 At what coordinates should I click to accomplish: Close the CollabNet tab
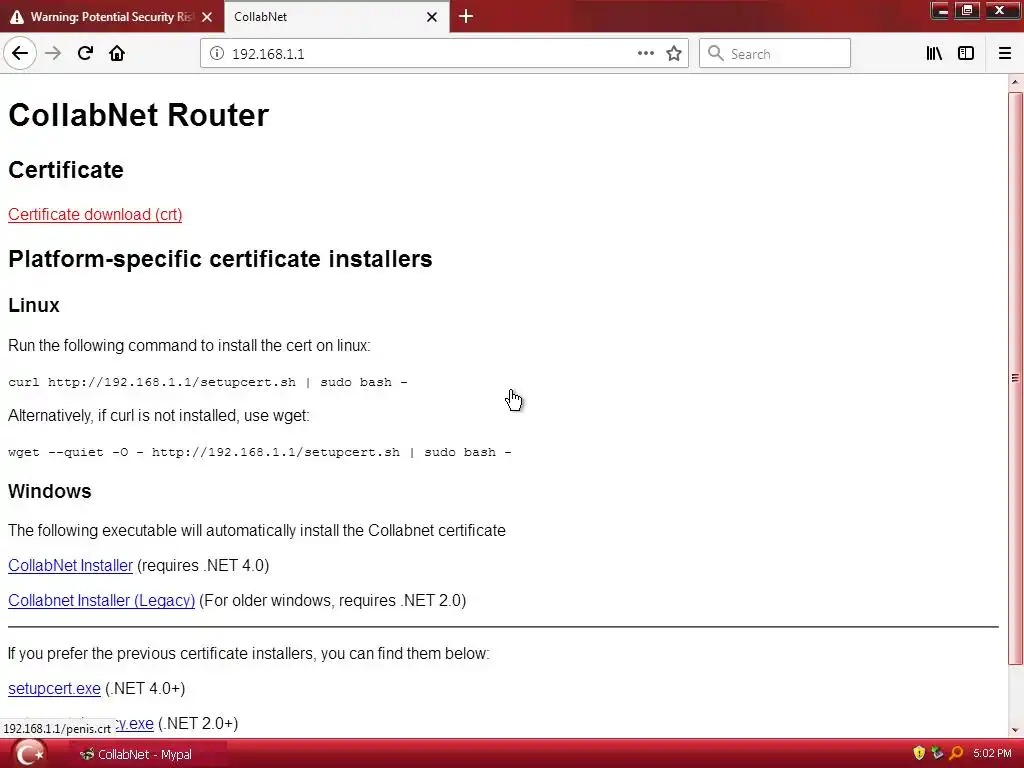(x=432, y=17)
